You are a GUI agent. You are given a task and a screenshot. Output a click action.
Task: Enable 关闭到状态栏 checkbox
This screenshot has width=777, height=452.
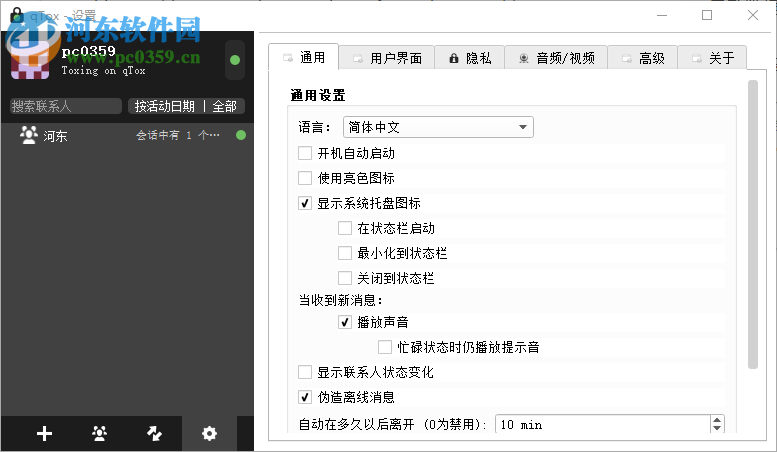pos(345,278)
